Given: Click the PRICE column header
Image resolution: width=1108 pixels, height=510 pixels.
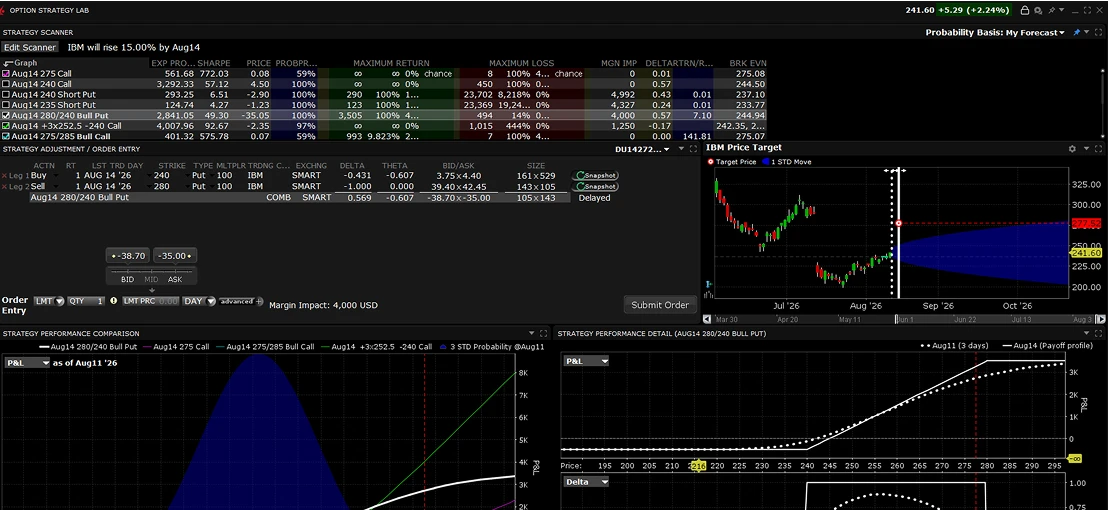Looking at the screenshot, I should (x=259, y=64).
